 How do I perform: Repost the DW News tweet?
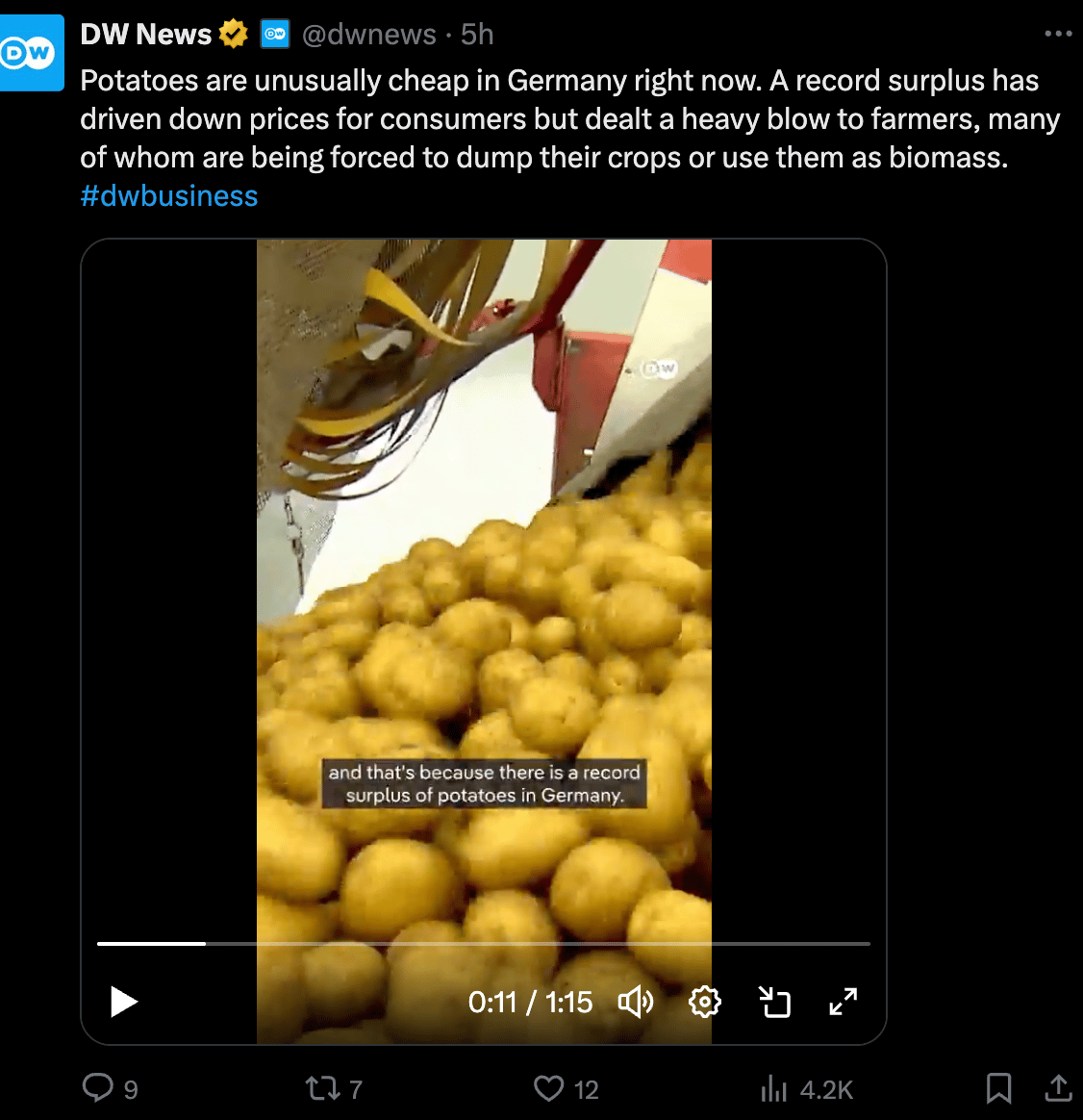pos(322,1088)
